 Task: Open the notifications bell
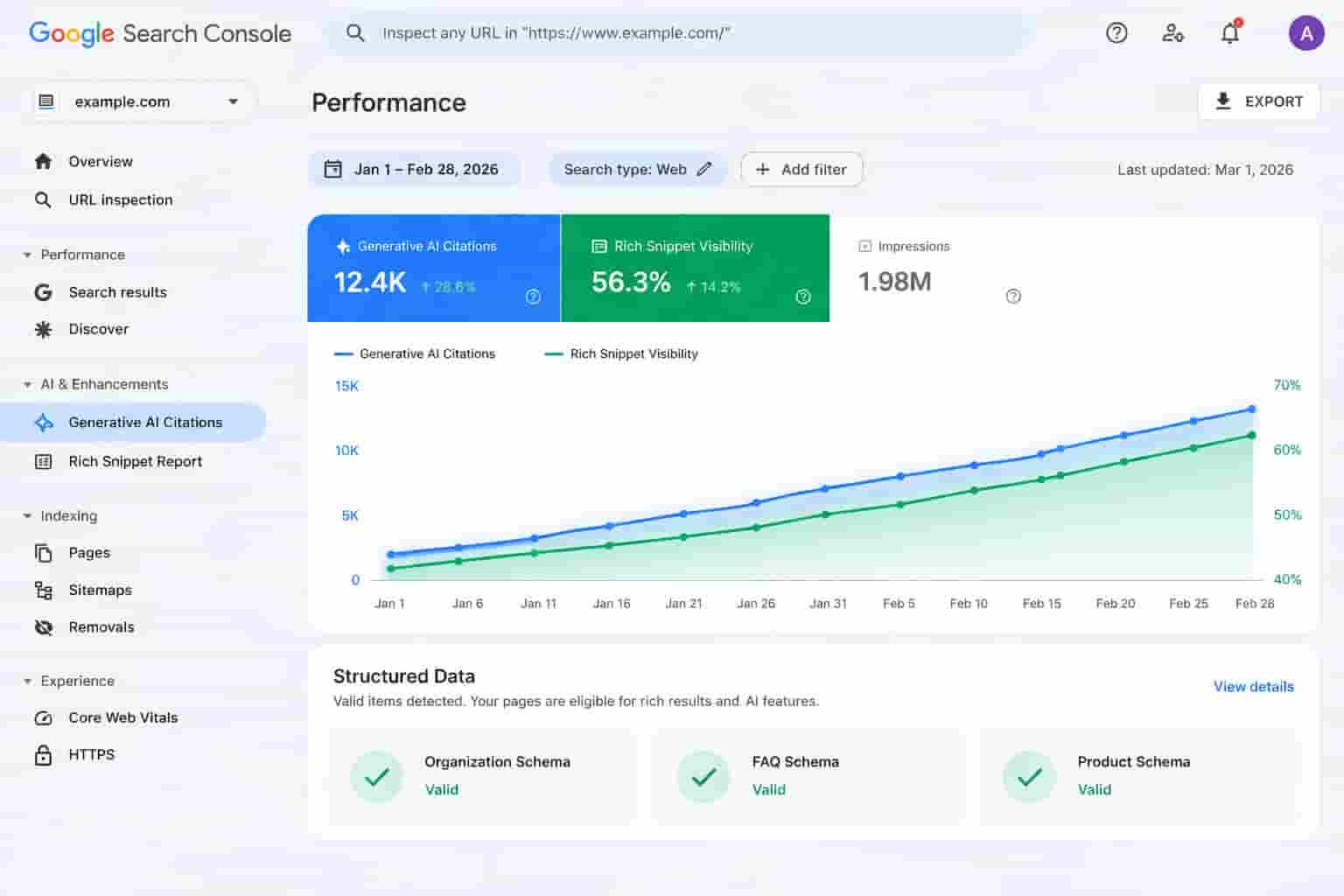1230,33
